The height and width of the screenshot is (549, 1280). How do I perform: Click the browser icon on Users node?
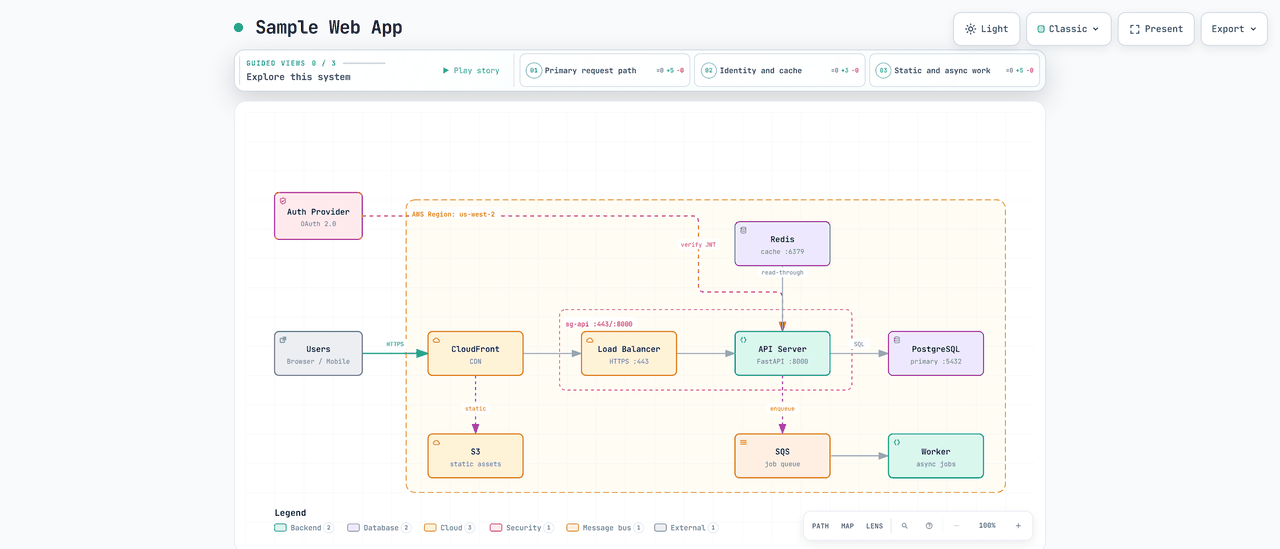(x=283, y=340)
